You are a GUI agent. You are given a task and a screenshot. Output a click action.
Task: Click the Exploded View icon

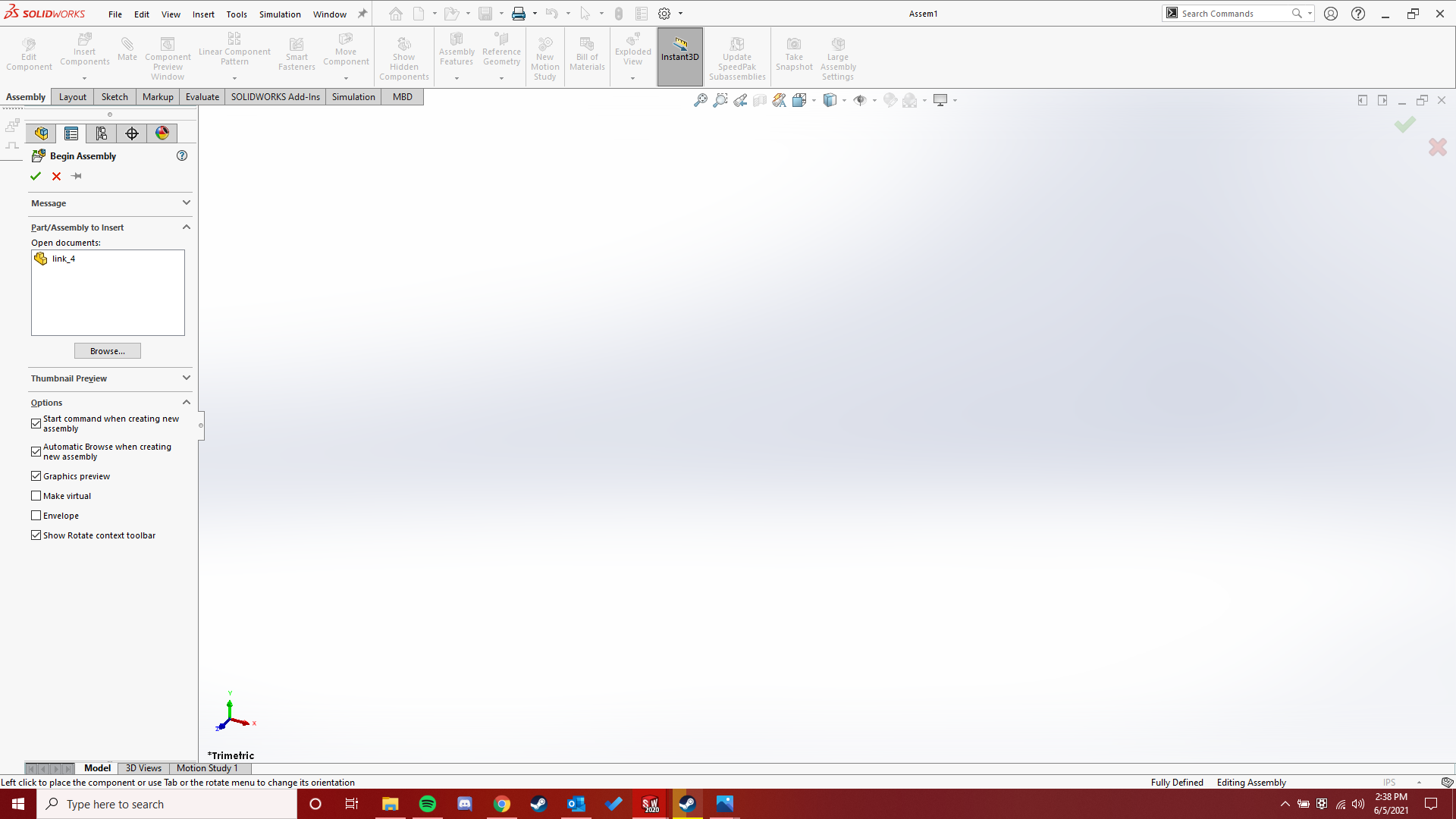[632, 49]
